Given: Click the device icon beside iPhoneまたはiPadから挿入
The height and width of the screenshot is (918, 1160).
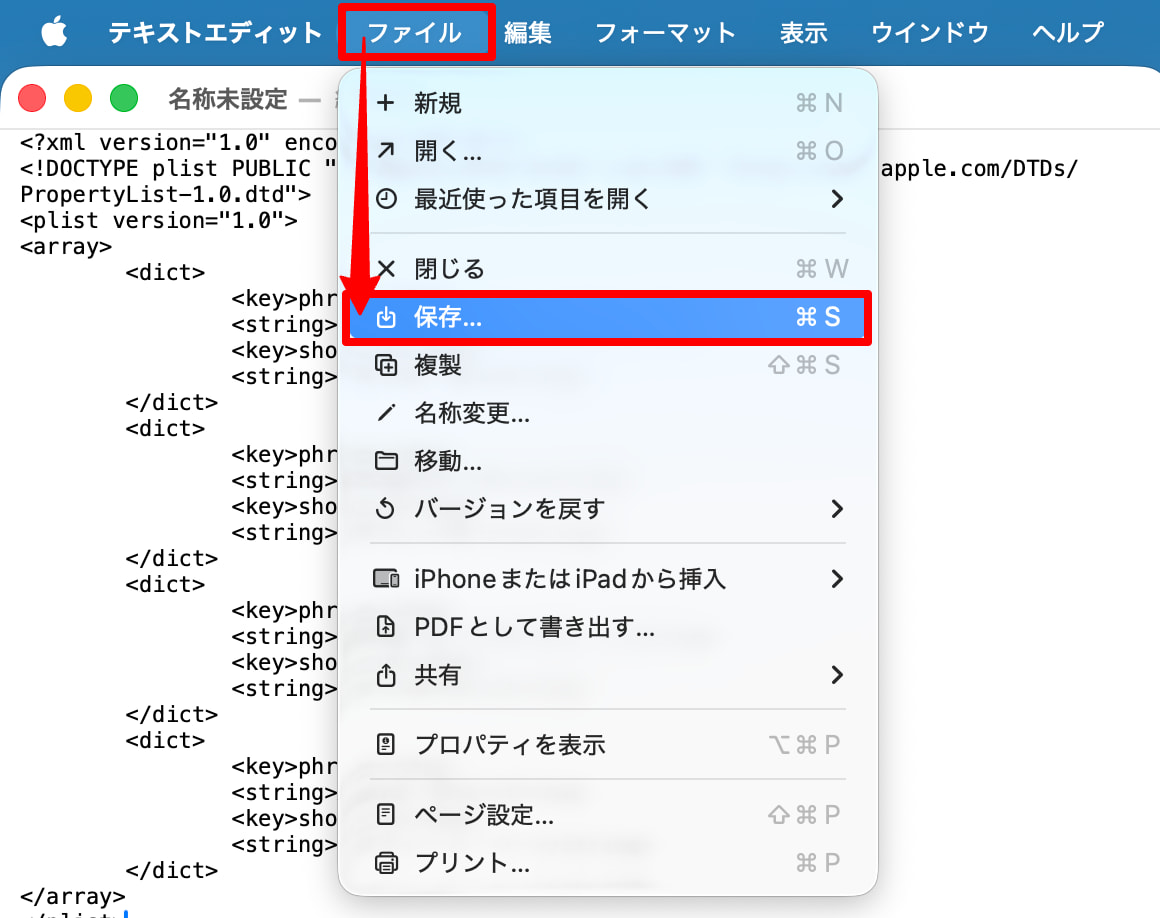Looking at the screenshot, I should click(x=386, y=578).
